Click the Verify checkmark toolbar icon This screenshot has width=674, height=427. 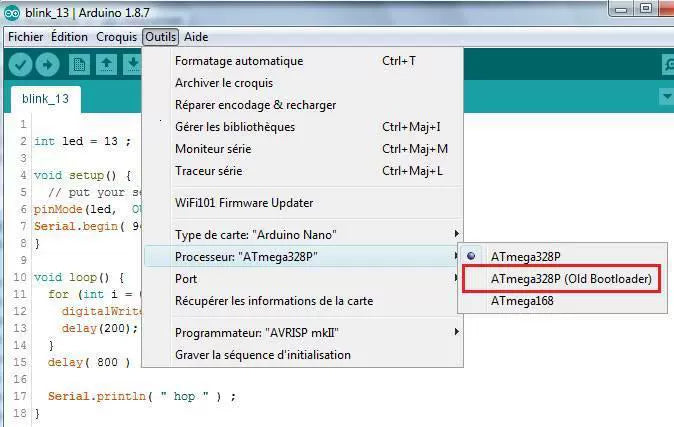(x=20, y=65)
